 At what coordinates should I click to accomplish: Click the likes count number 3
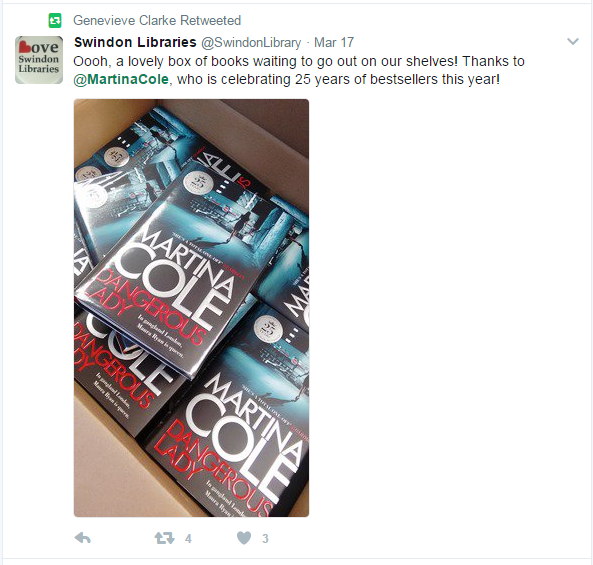265,538
